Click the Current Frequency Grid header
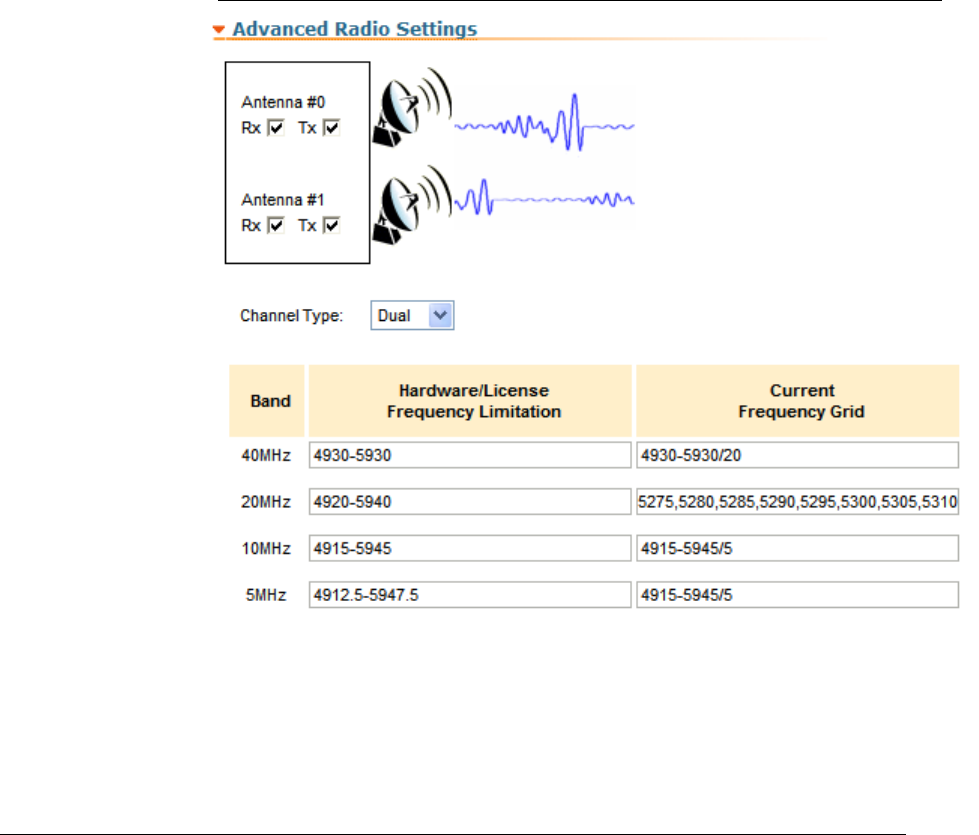Viewport: 979px width, 835px height. (797, 401)
